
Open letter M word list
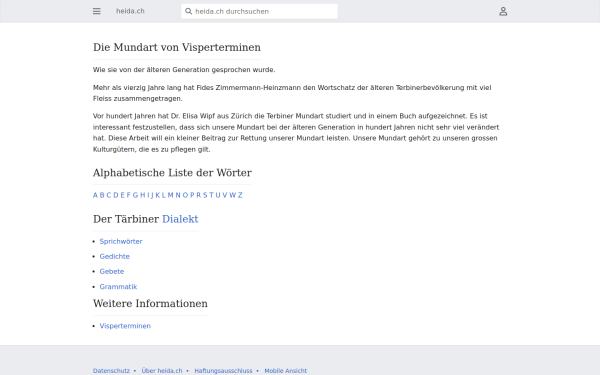point(171,195)
